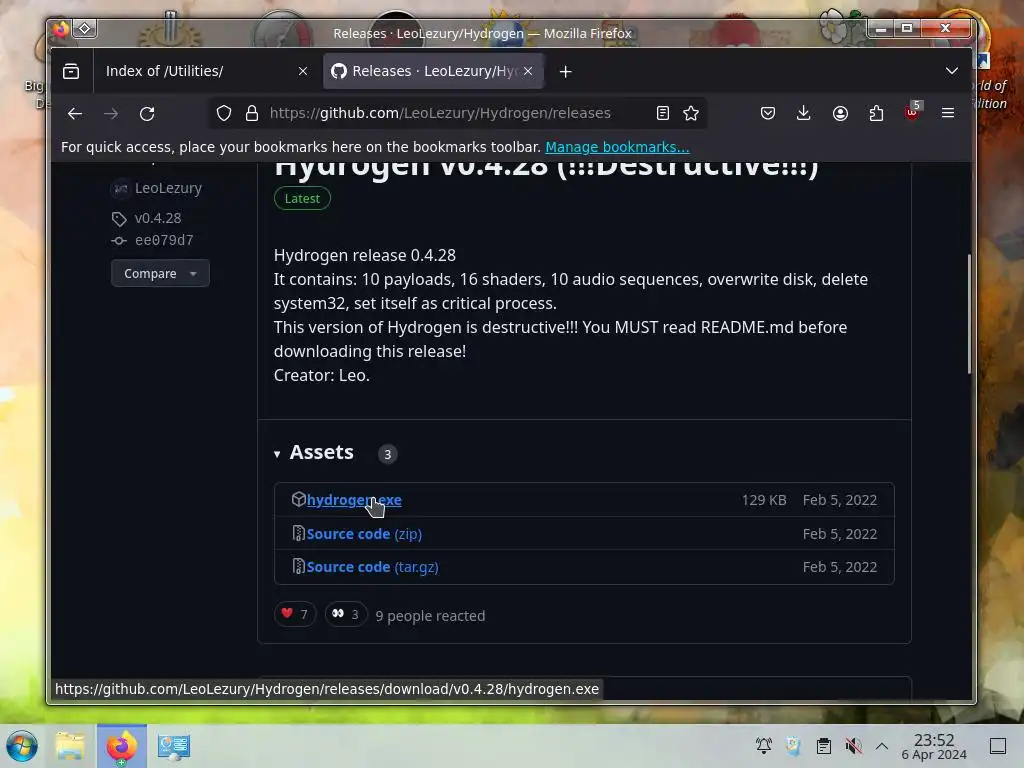Open the Manage bookmarks link
Viewport: 1024px width, 768px height.
click(617, 148)
